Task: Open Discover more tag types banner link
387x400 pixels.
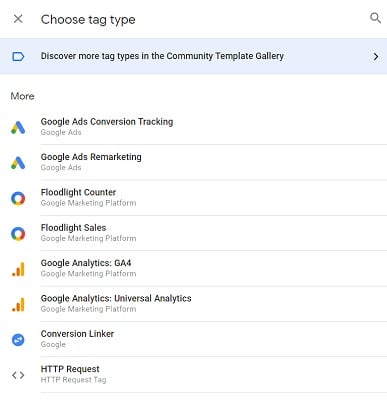Action: [193, 56]
